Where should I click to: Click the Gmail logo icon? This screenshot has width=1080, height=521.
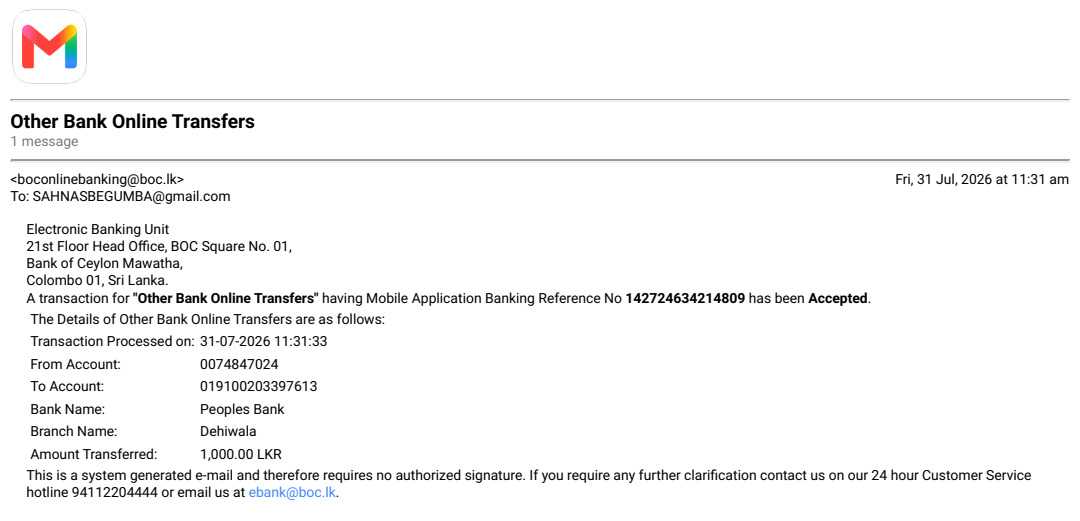(50, 47)
